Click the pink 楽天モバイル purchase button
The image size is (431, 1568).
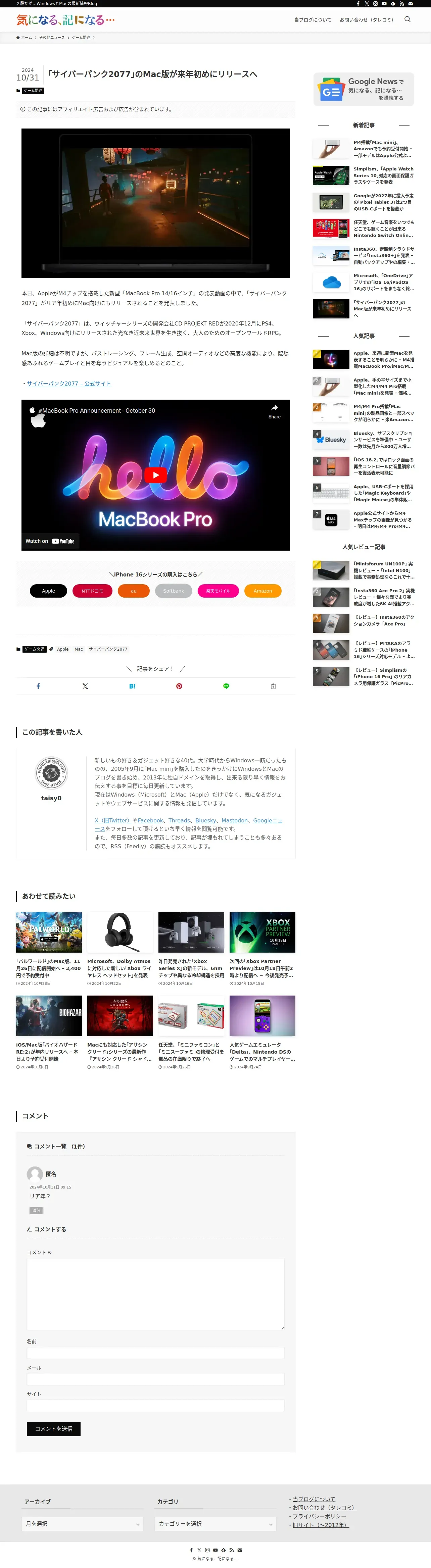pos(218,591)
